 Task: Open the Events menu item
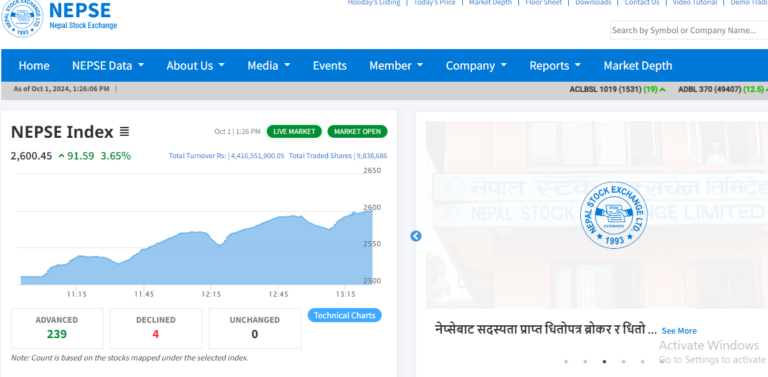pos(330,66)
